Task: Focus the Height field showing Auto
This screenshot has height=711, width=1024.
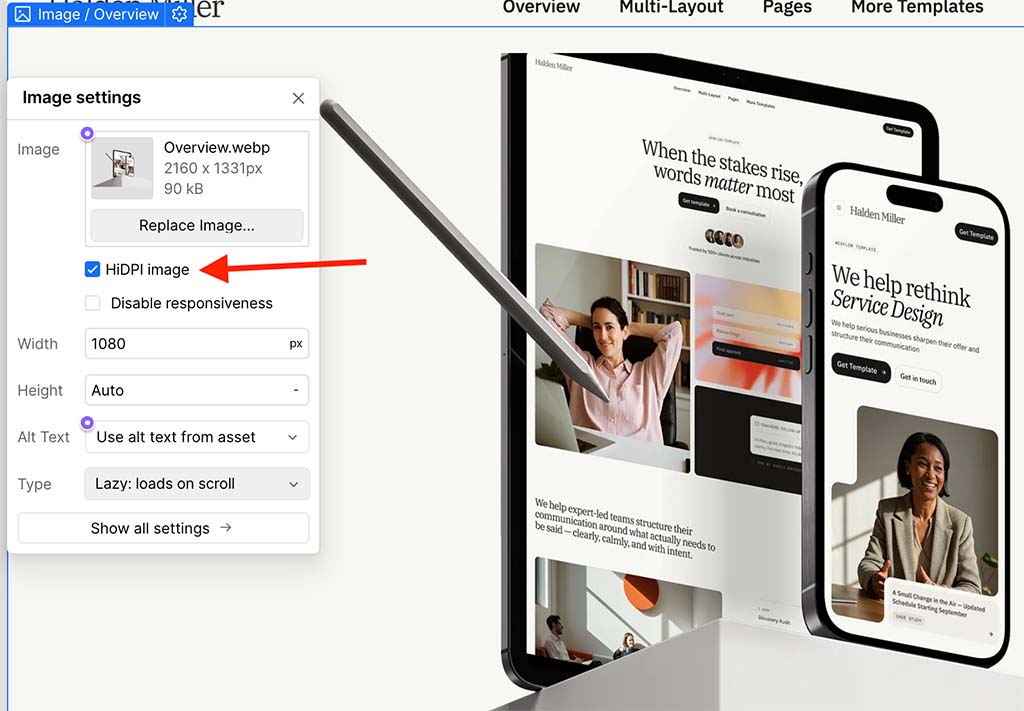Action: point(197,390)
